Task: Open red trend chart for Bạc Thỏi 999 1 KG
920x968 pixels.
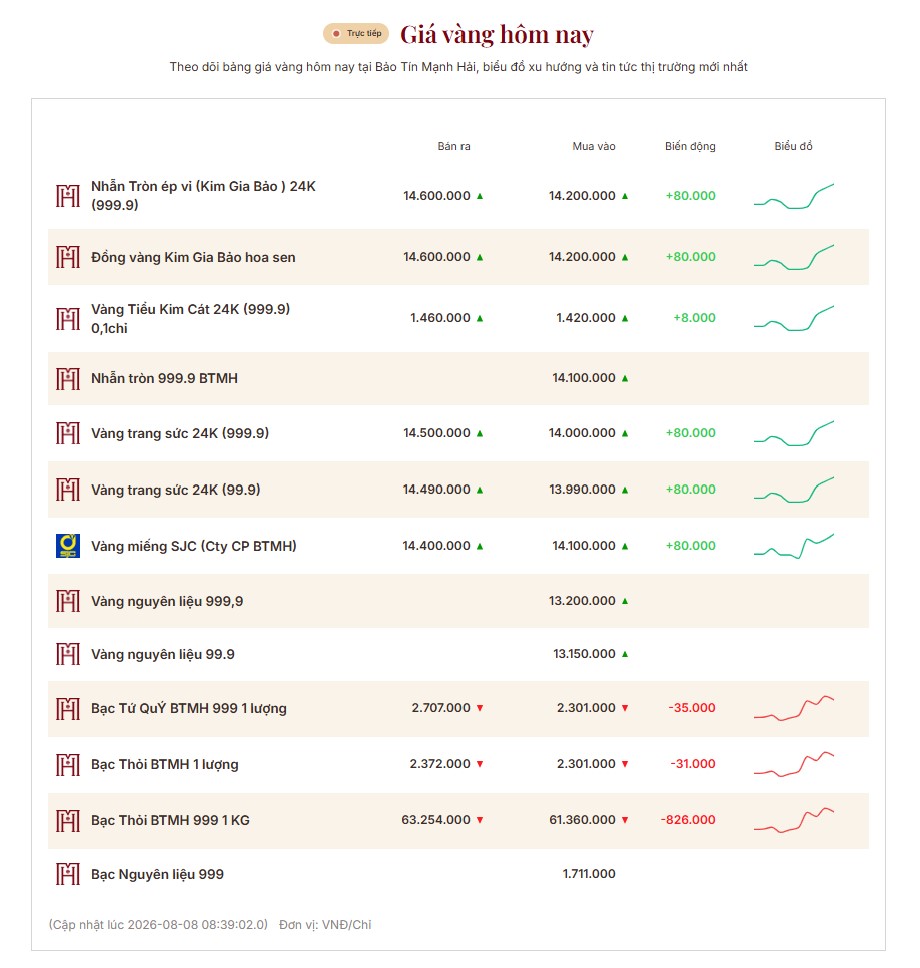Action: tap(793, 820)
